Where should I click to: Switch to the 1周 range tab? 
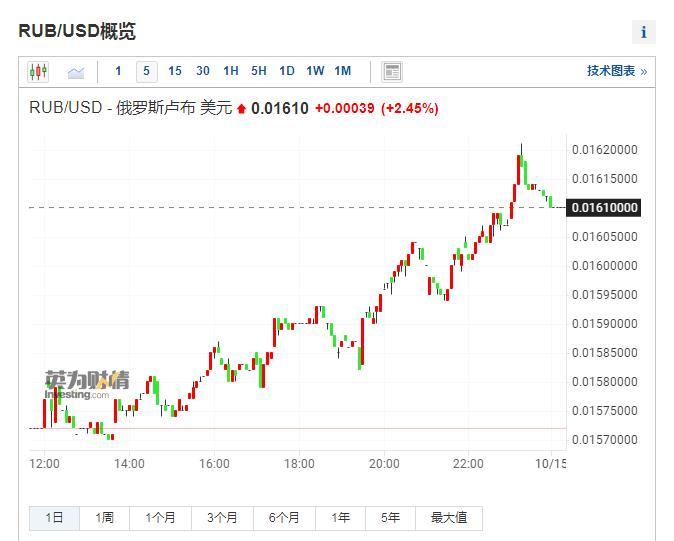pos(104,517)
